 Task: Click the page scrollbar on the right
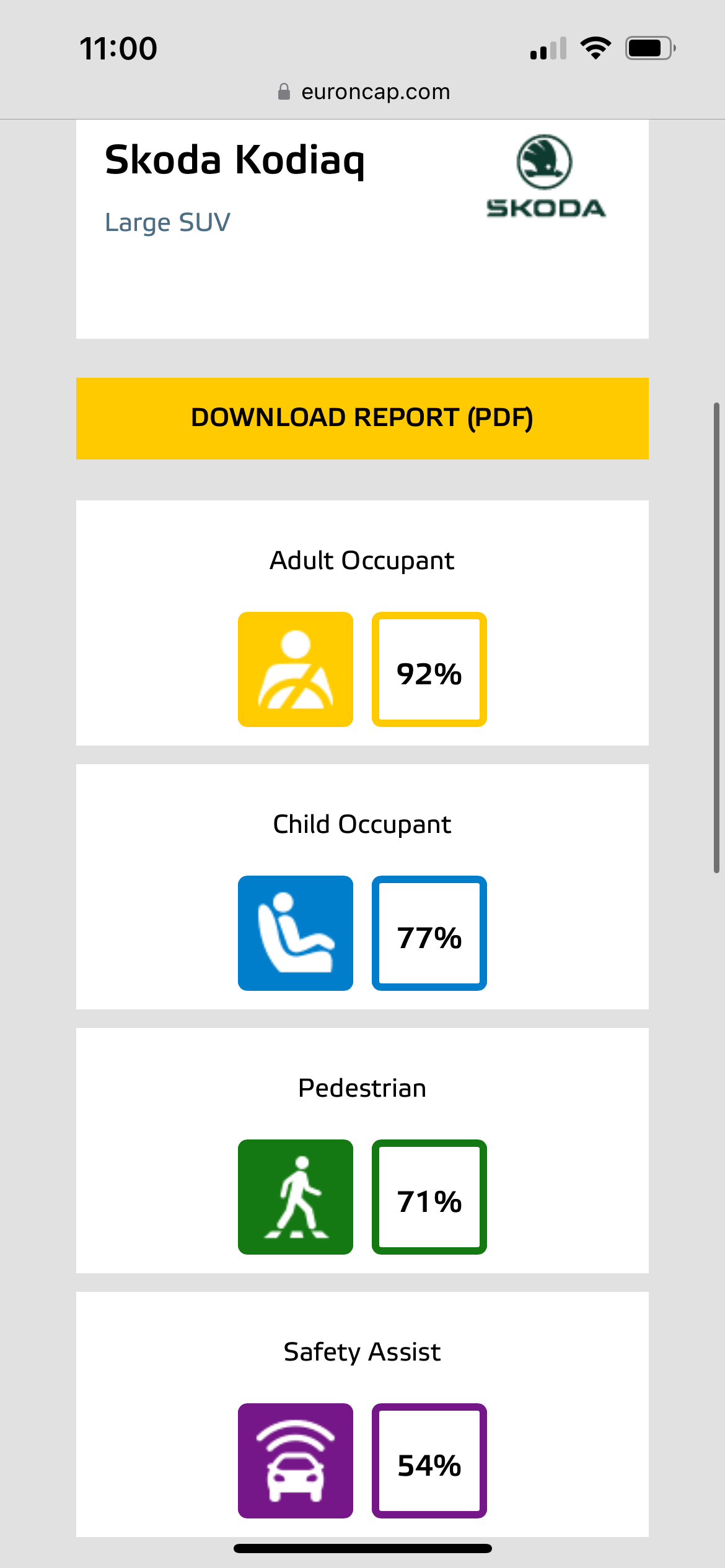[716, 638]
